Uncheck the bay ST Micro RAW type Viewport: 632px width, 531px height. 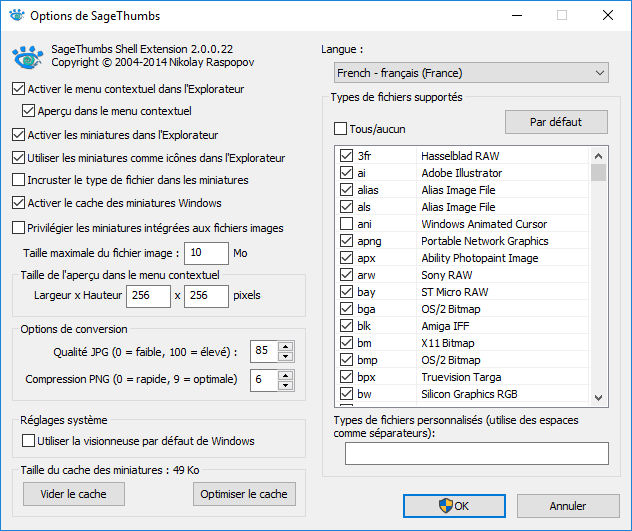point(346,292)
